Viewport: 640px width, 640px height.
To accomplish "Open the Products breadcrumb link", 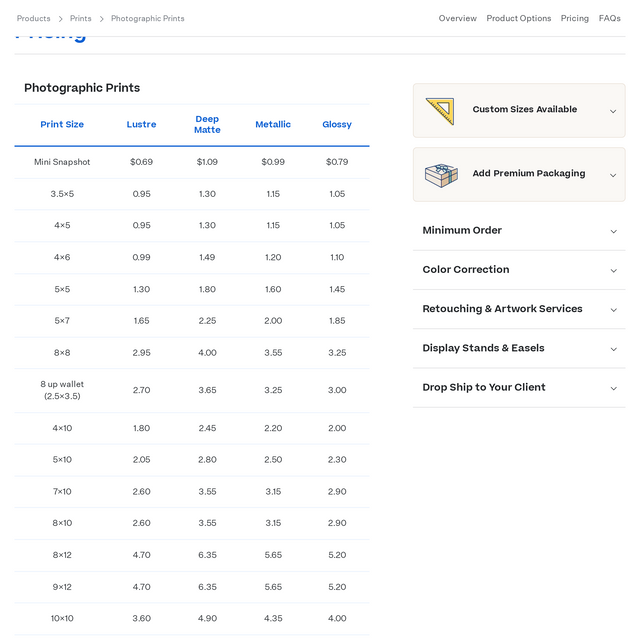I will 33,18.
